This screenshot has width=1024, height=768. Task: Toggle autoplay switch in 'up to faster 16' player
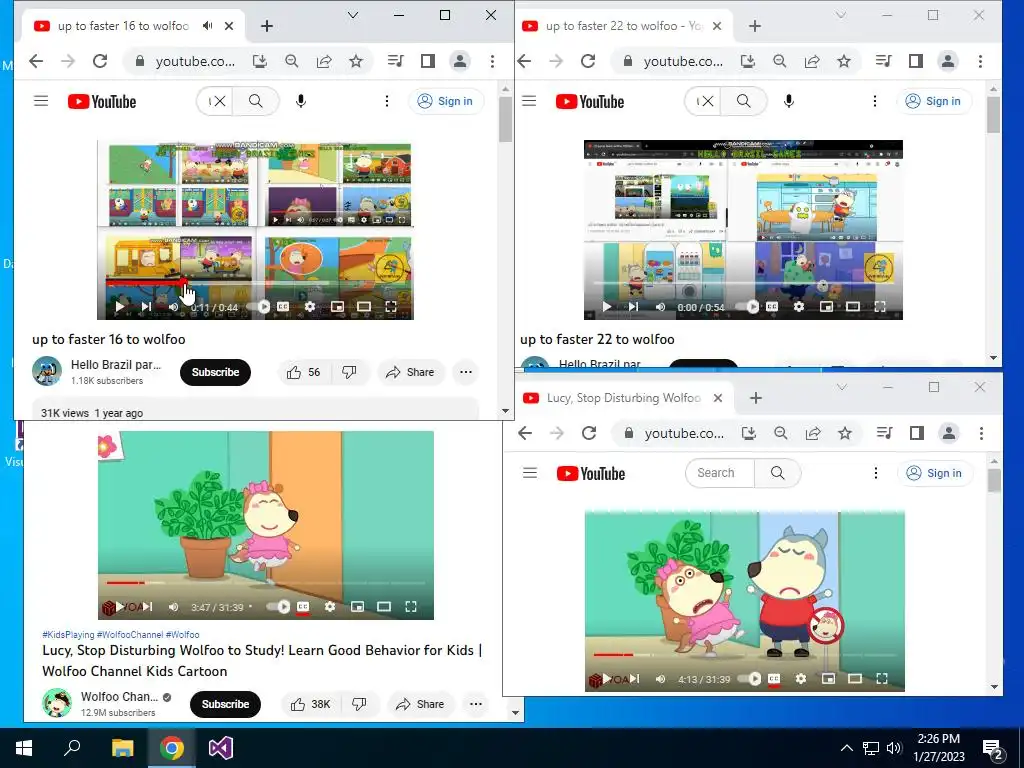coord(260,306)
